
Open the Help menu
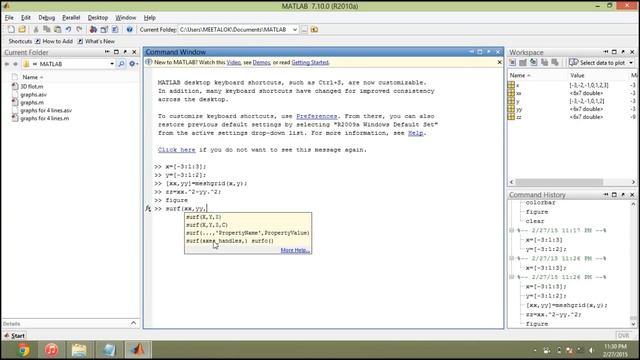click(149, 18)
